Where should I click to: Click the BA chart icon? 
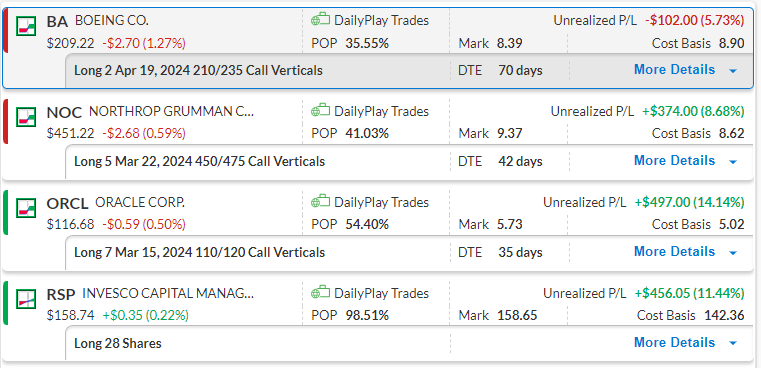(x=26, y=26)
